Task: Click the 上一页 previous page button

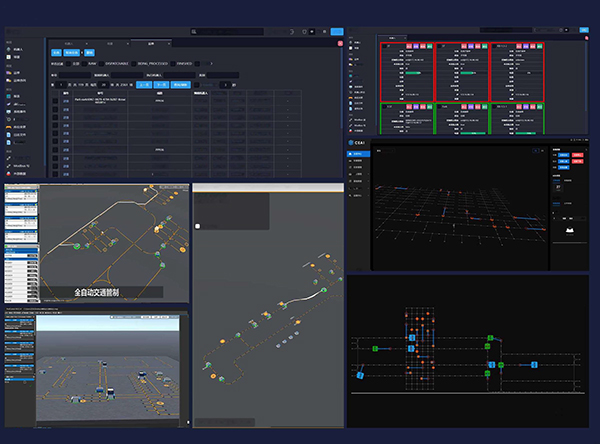Action: click(x=142, y=85)
